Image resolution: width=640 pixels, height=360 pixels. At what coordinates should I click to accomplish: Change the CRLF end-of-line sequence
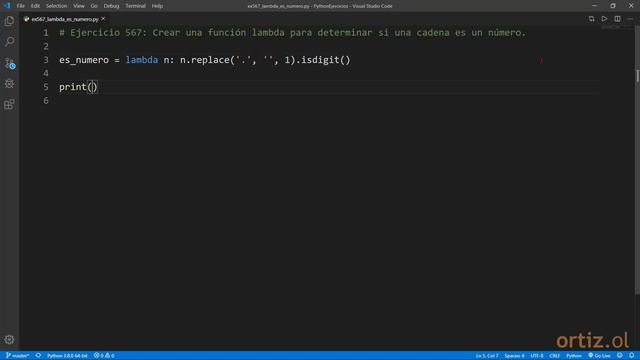[x=554, y=356]
